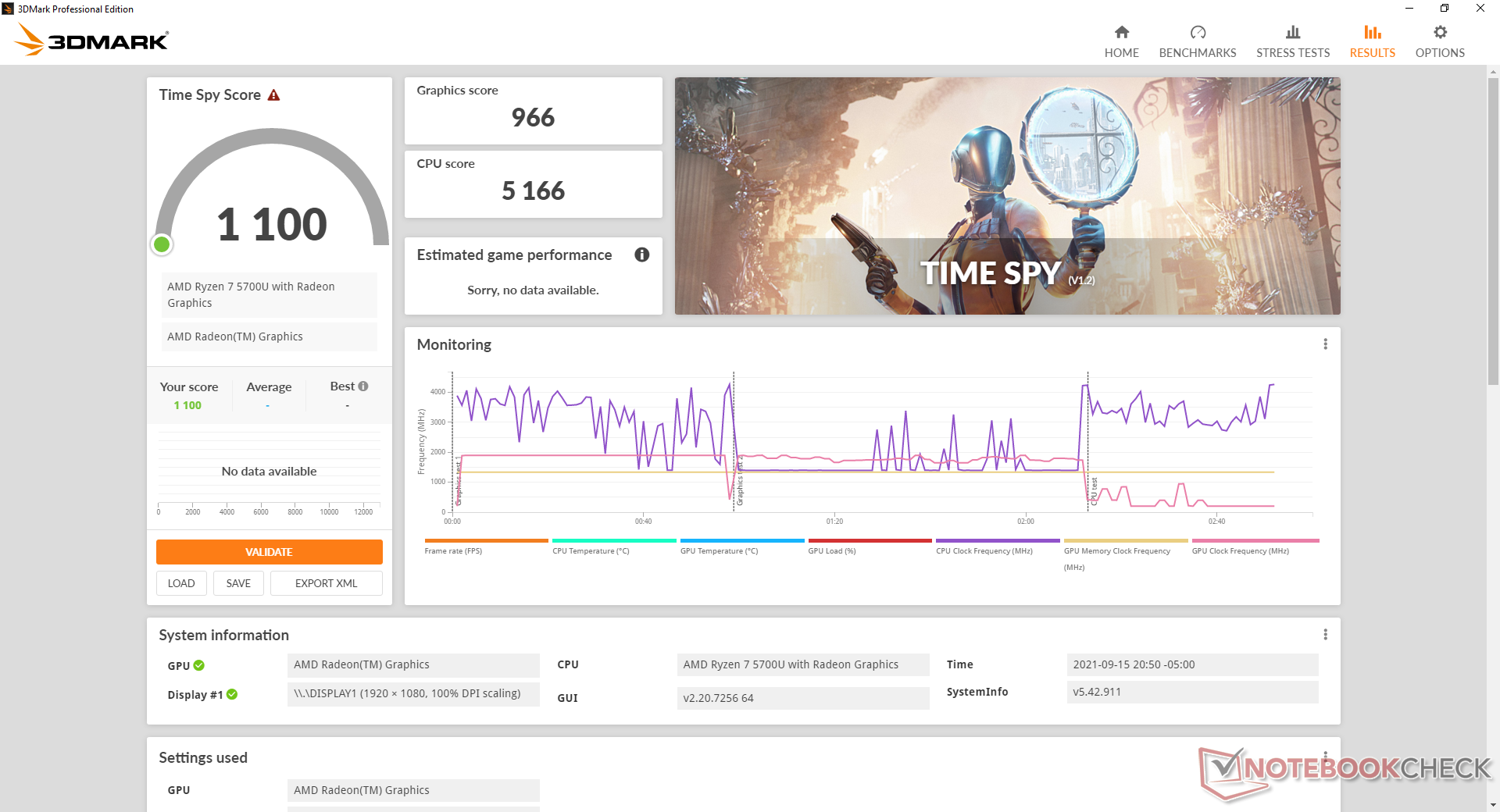This screenshot has height=812, width=1500.
Task: Click the Best score info icon
Action: [363, 386]
